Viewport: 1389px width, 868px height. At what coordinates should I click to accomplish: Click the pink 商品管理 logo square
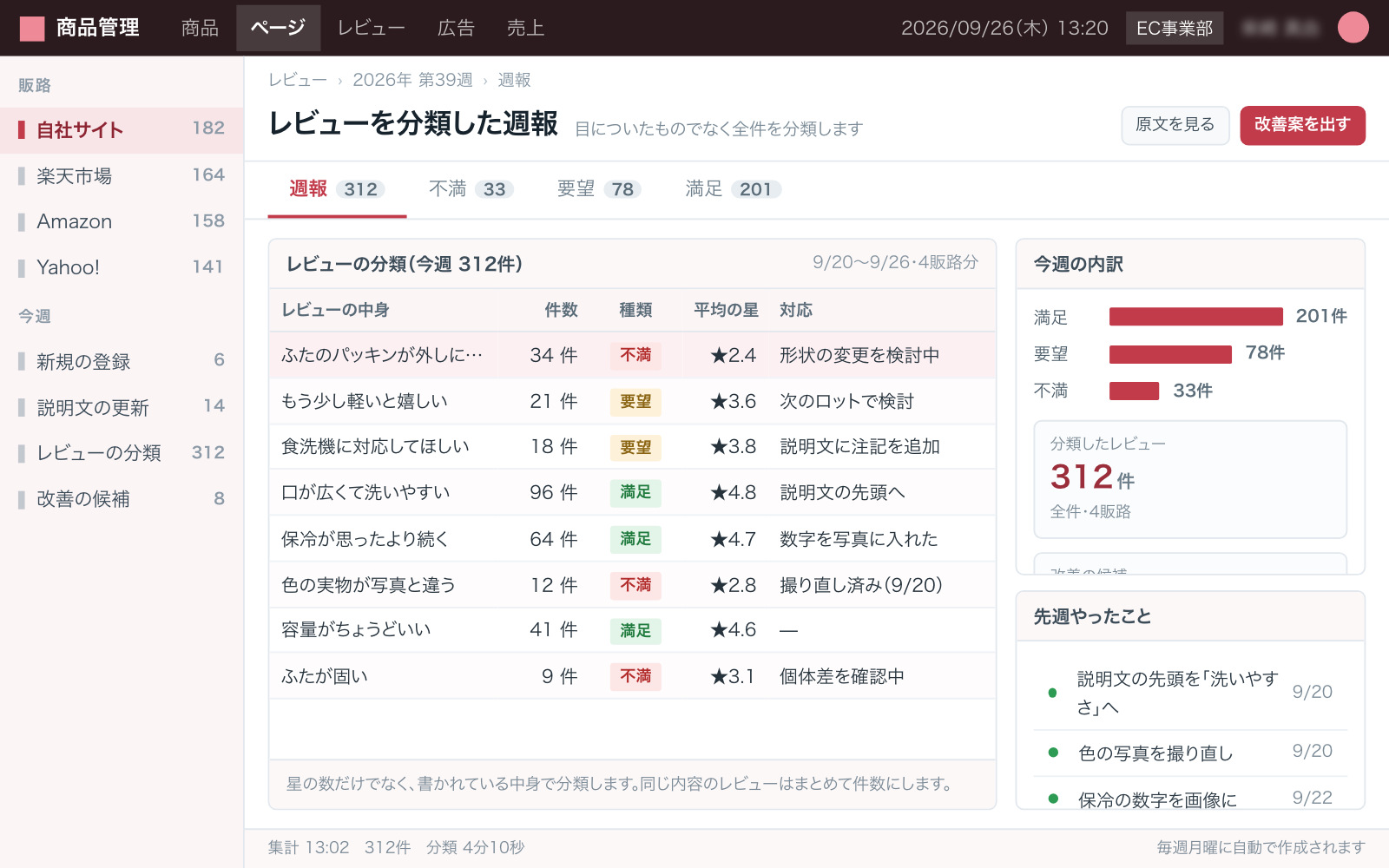32,29
